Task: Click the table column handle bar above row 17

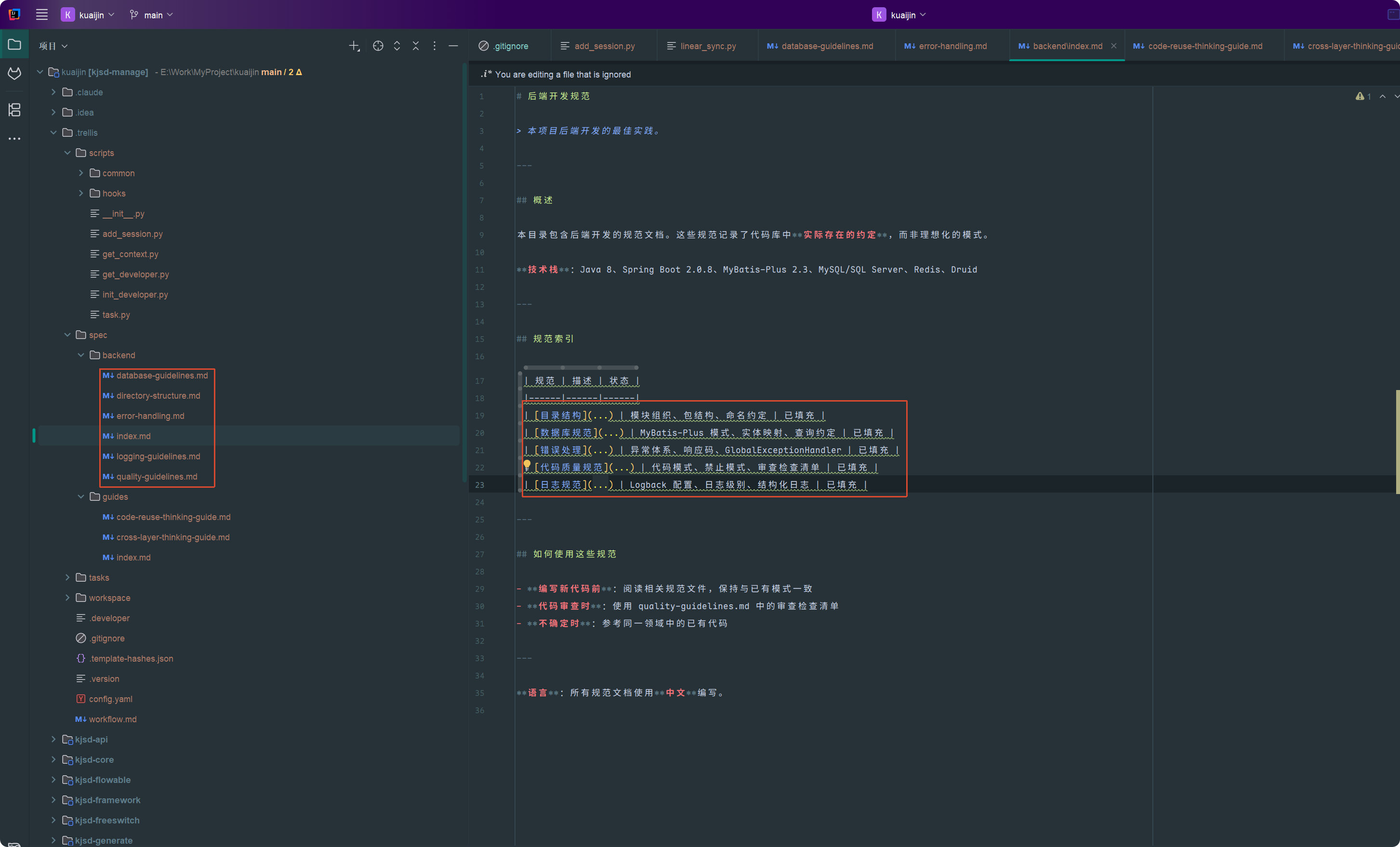Action: pos(581,367)
